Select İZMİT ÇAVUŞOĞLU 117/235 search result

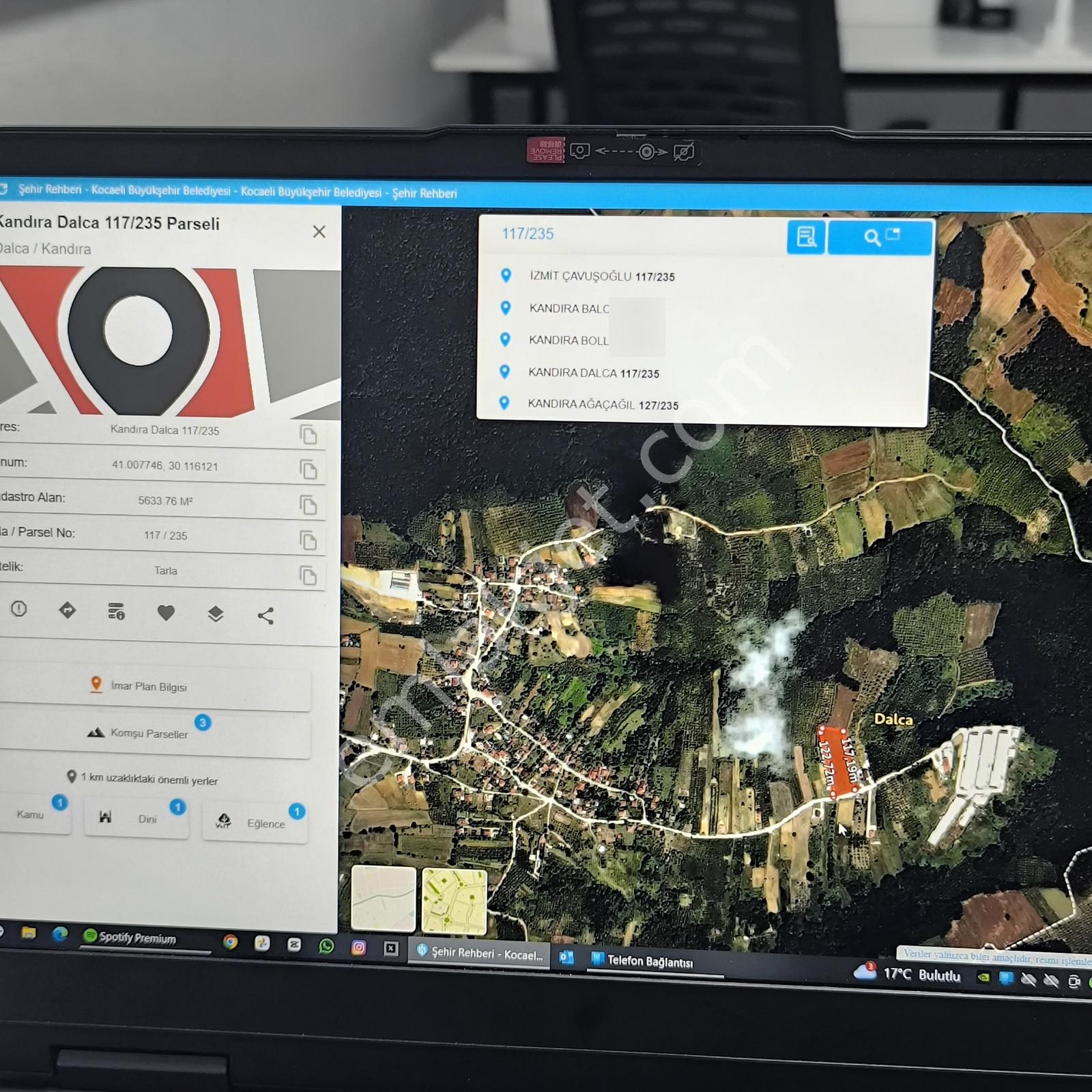(601, 276)
